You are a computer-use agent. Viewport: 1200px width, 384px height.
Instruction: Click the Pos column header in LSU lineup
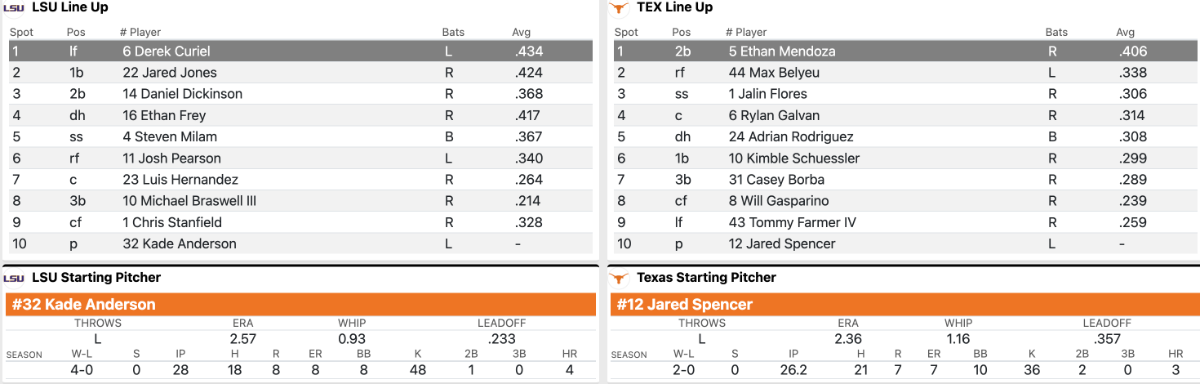pos(77,32)
